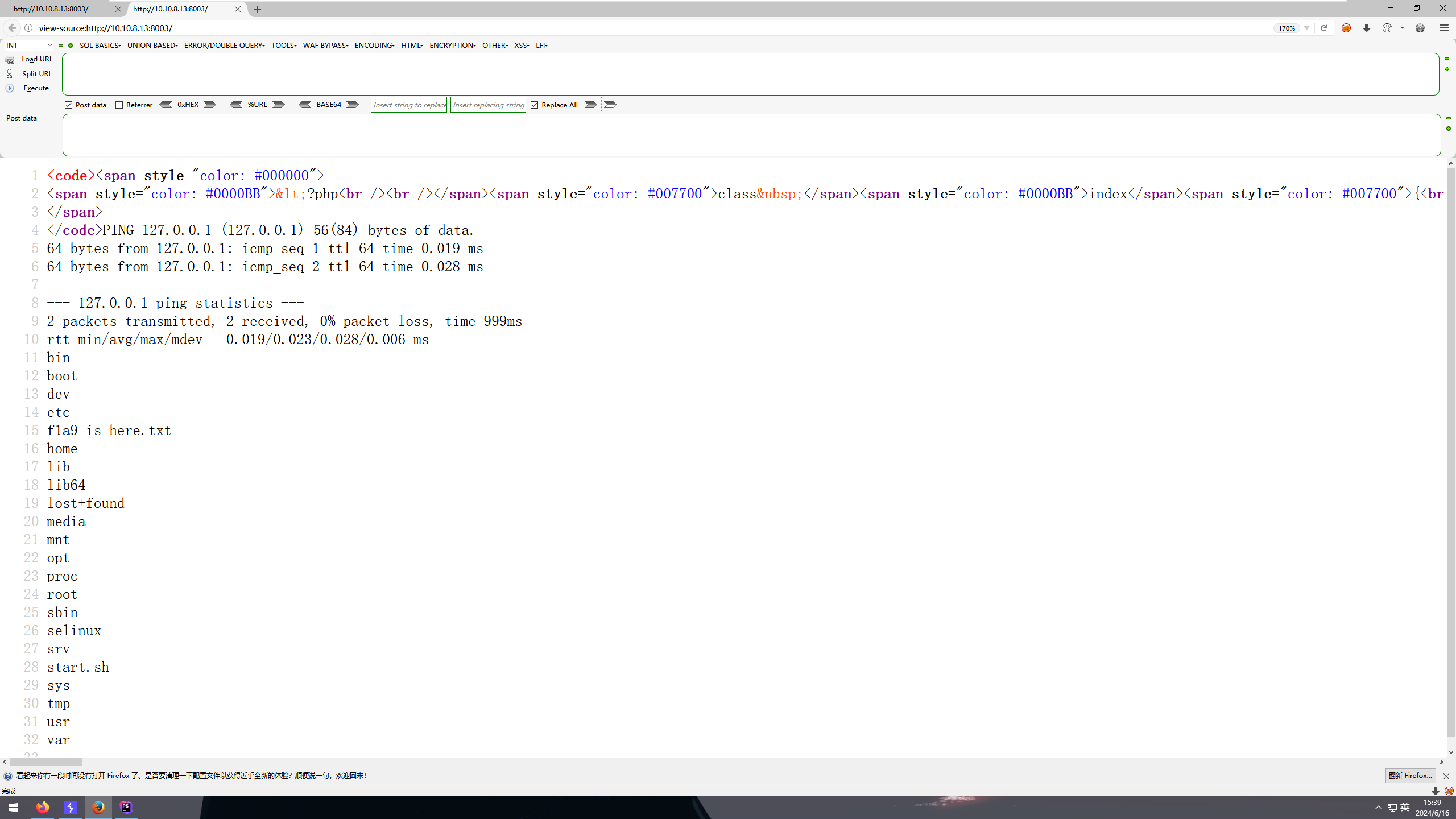Click the 'Insert replacing string' field
Viewport: 1456px width, 819px height.
click(x=488, y=105)
